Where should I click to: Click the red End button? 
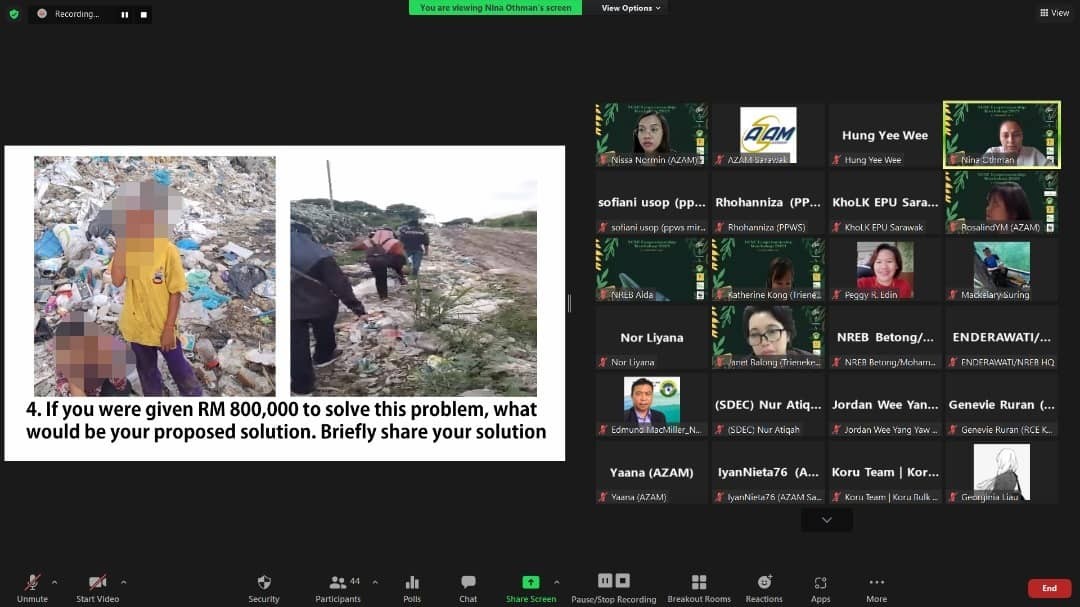(1048, 588)
